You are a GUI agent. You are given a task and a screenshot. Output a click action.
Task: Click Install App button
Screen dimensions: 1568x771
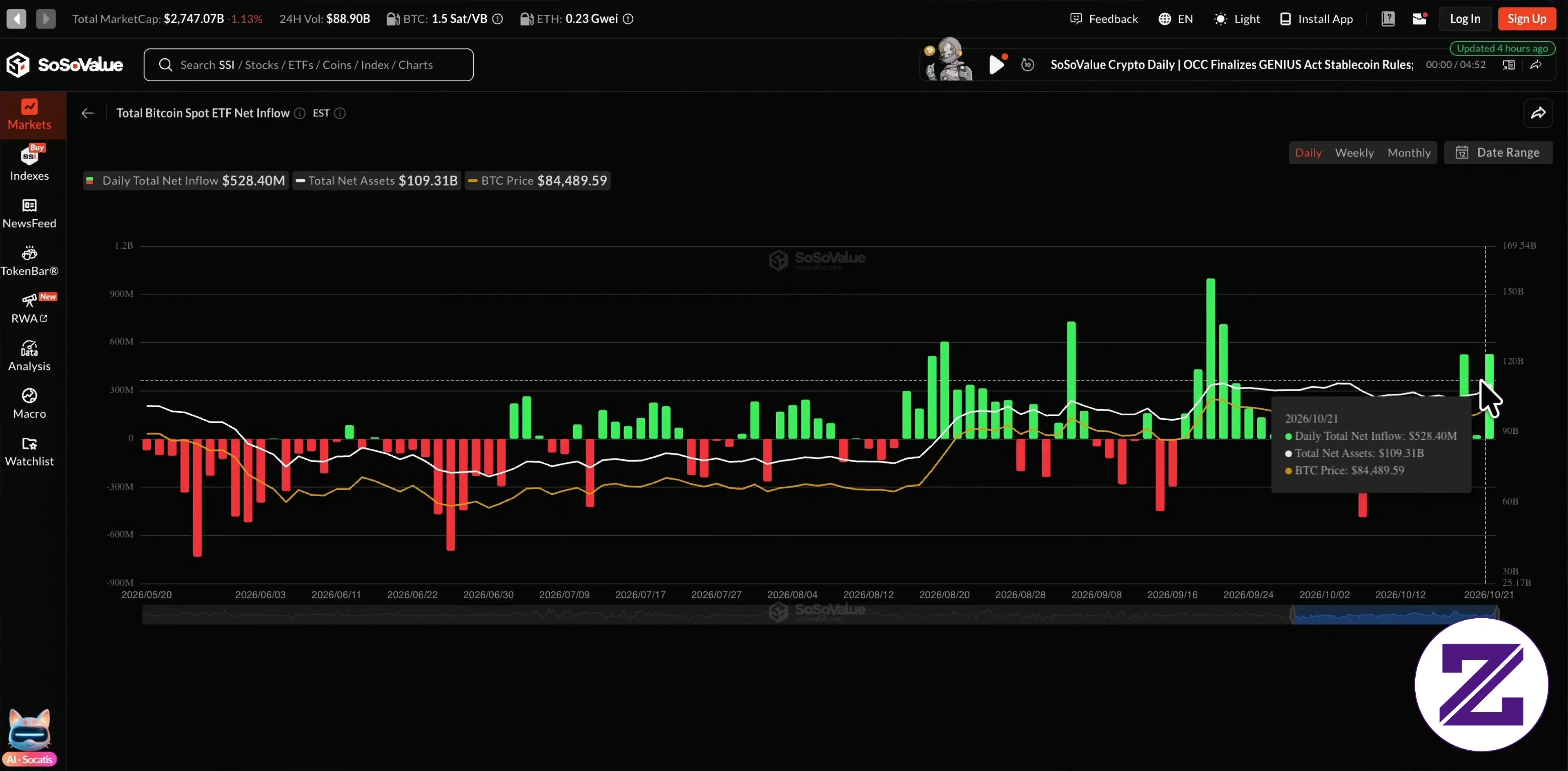[x=1316, y=19]
